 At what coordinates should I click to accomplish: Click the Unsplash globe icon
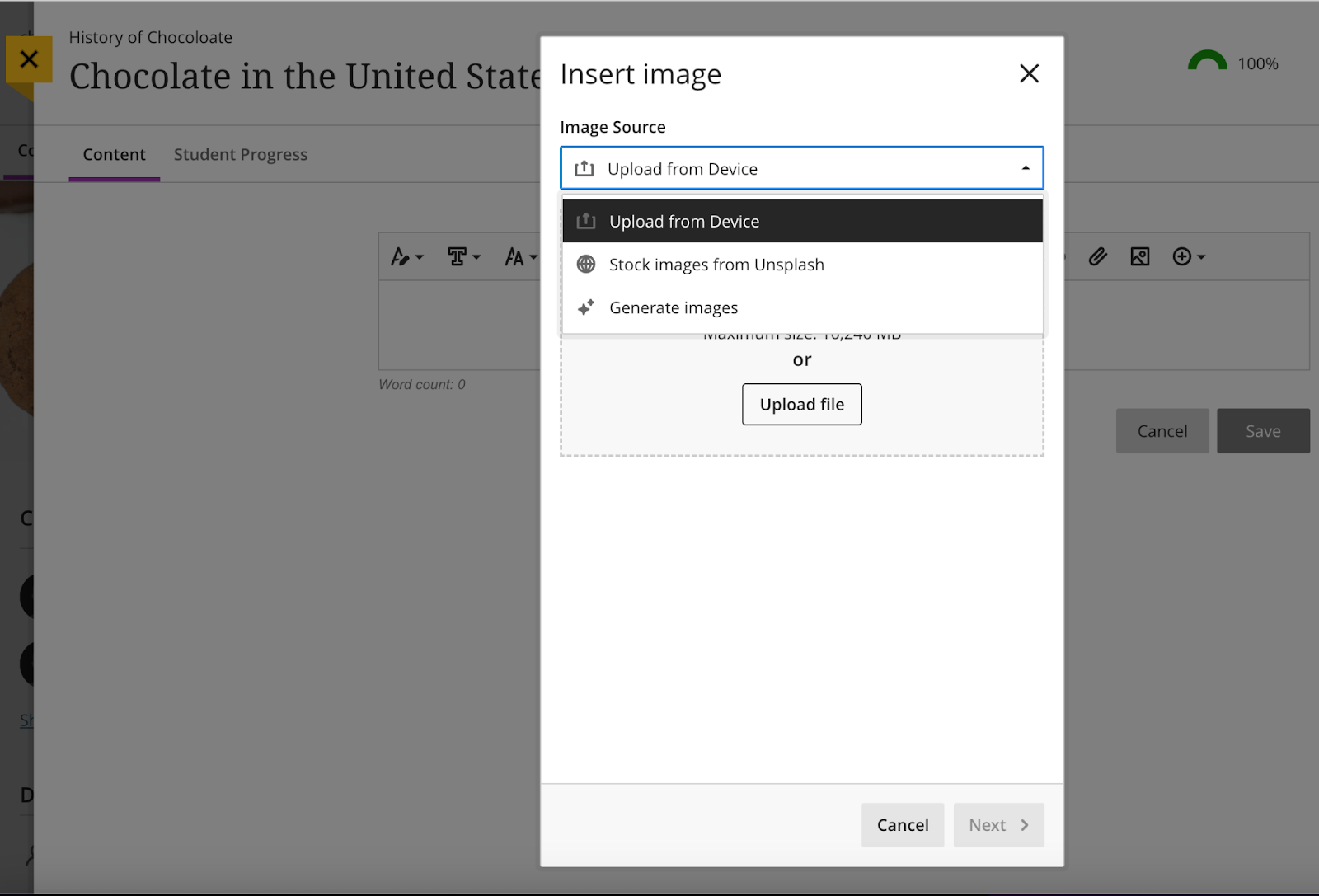(x=586, y=265)
